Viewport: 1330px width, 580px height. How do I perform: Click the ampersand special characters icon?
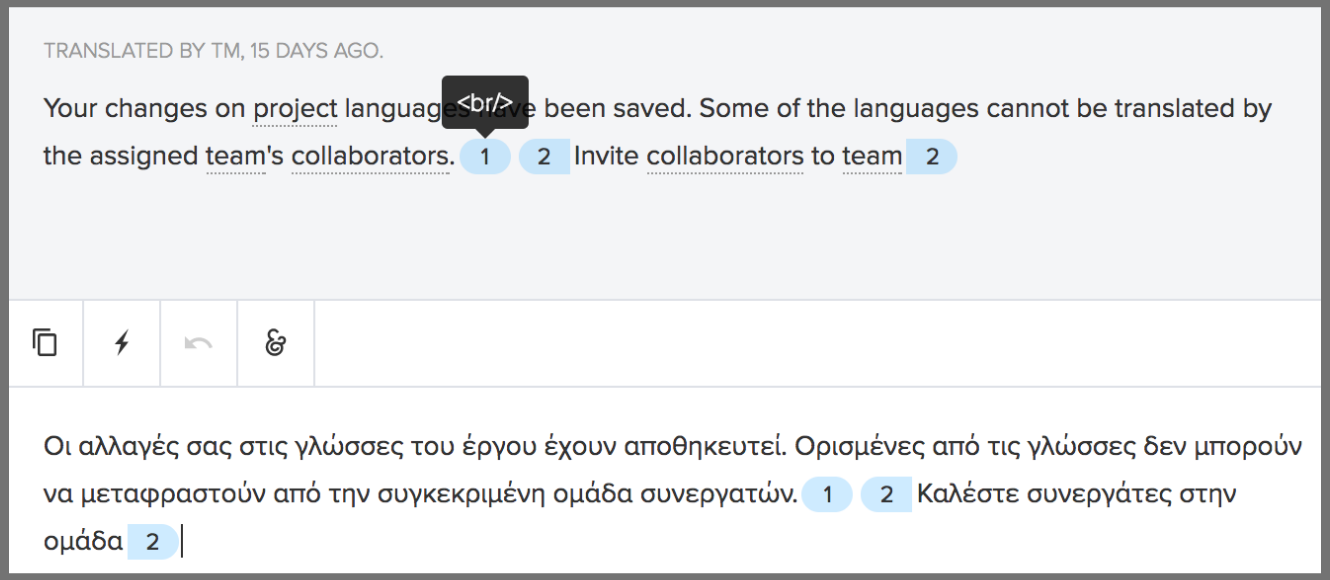click(276, 343)
